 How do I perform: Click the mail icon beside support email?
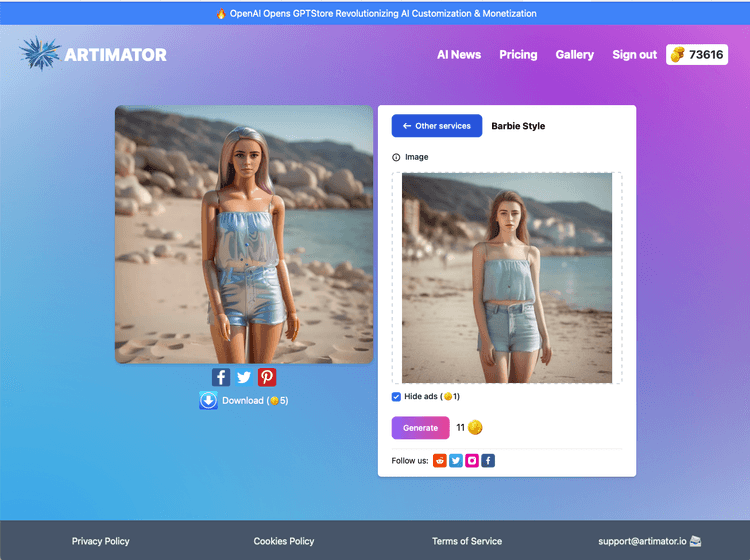click(x=695, y=541)
